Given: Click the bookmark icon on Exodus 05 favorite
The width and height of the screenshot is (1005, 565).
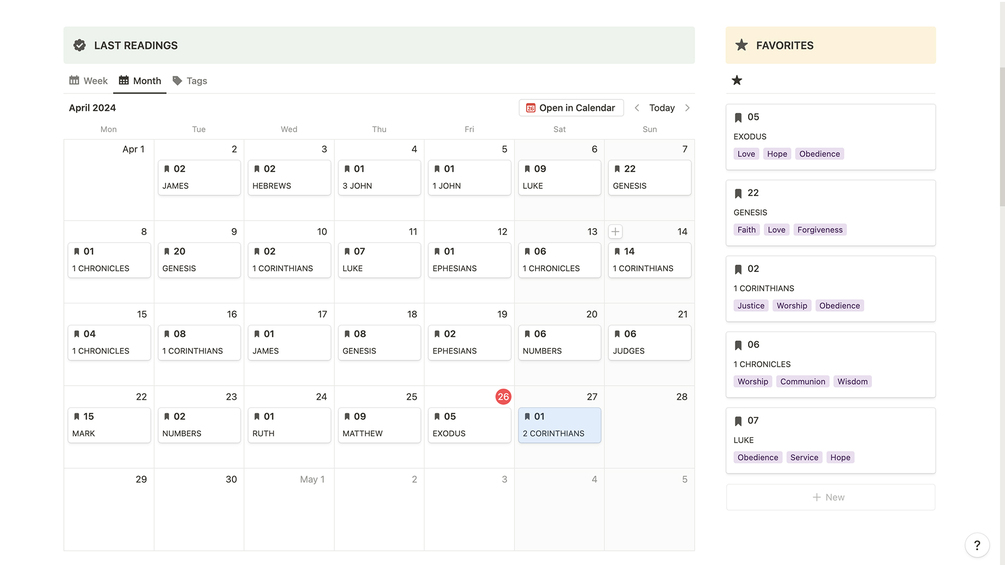Looking at the screenshot, I should [x=738, y=117].
